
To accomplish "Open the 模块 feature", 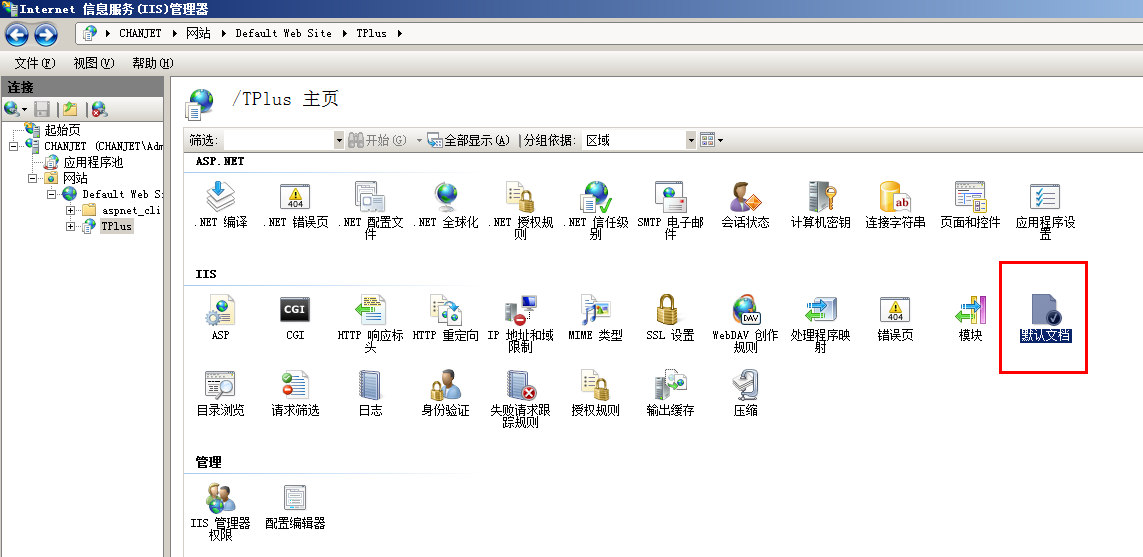I will [x=970, y=318].
